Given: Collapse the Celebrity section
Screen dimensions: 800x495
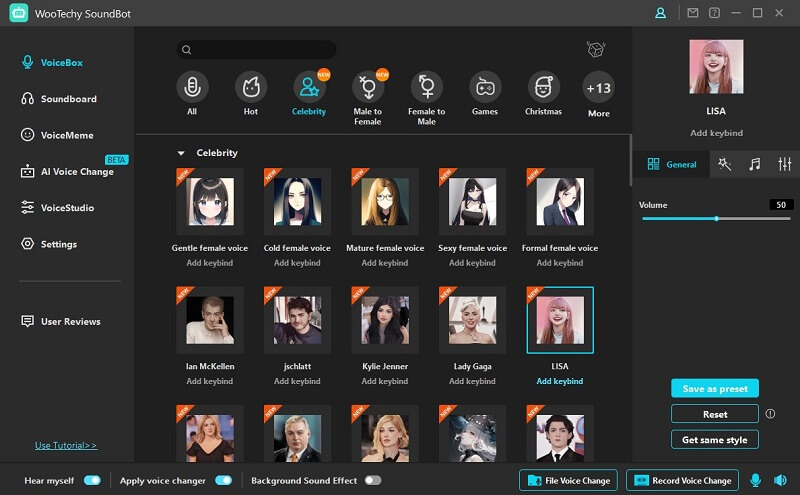Looking at the screenshot, I should (181, 153).
